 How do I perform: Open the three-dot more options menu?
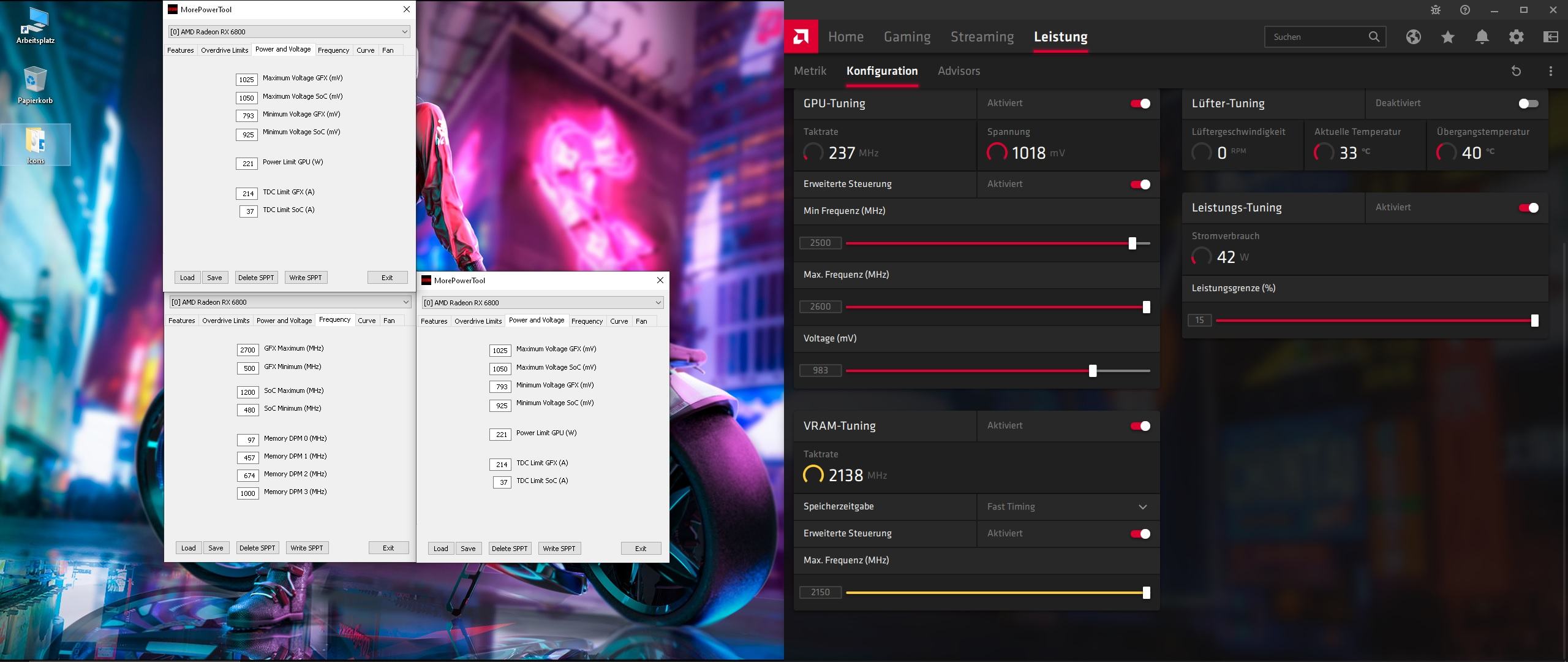pyautogui.click(x=1551, y=71)
